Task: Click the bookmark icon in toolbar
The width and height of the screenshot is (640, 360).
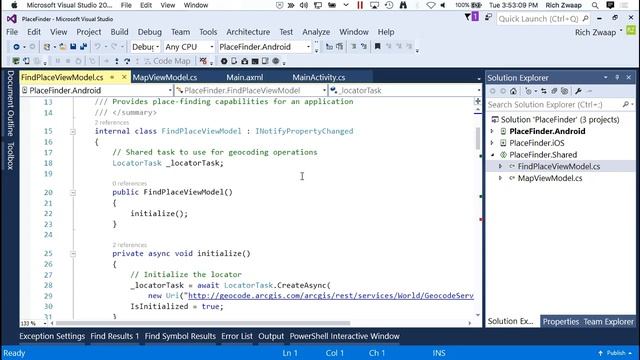Action: coord(378,47)
